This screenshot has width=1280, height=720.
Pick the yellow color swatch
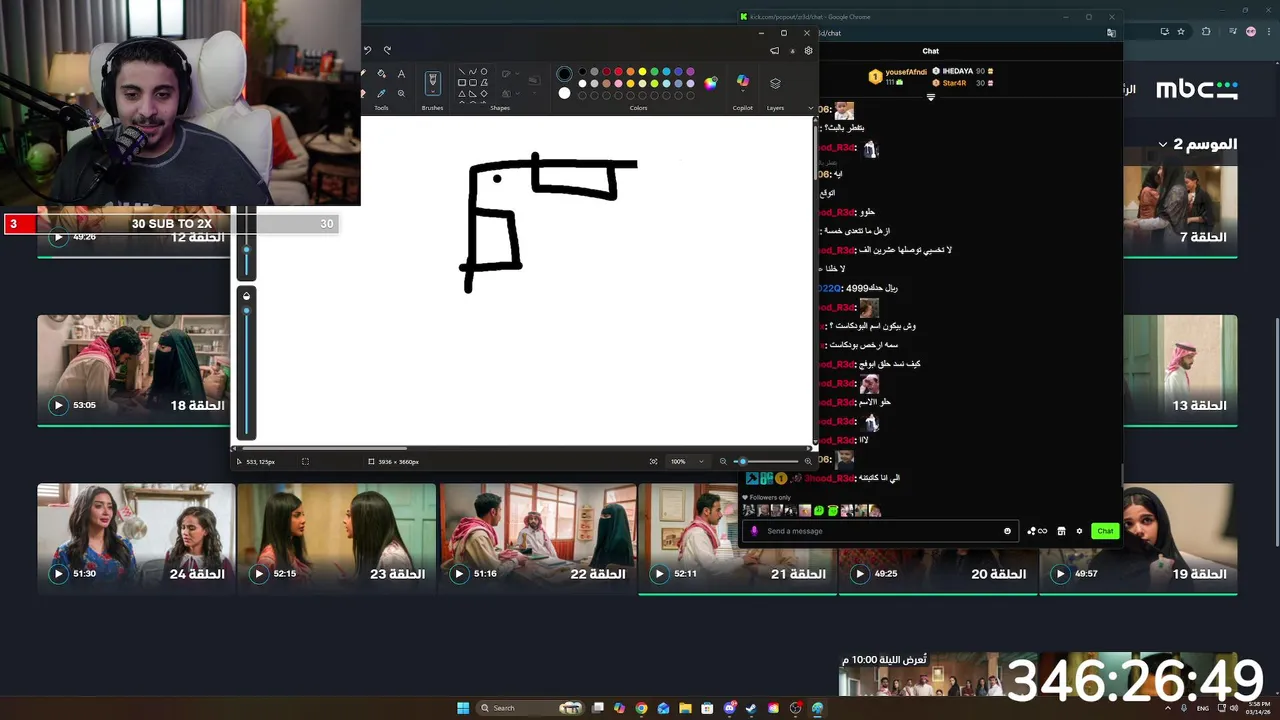[x=642, y=72]
